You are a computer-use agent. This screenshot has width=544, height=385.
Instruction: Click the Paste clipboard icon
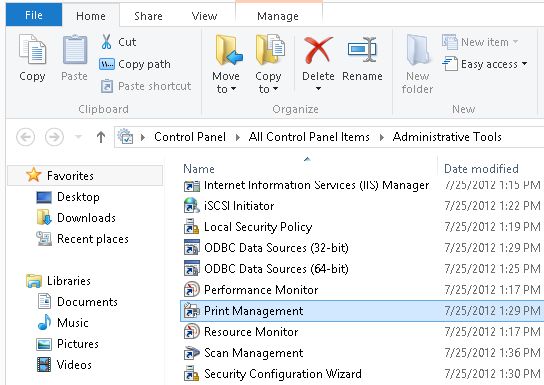[74, 50]
